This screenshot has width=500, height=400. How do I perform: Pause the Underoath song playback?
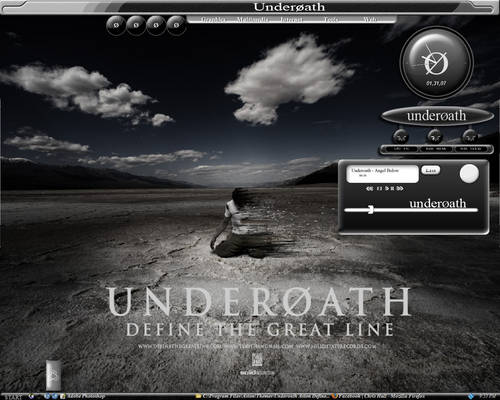[379, 188]
